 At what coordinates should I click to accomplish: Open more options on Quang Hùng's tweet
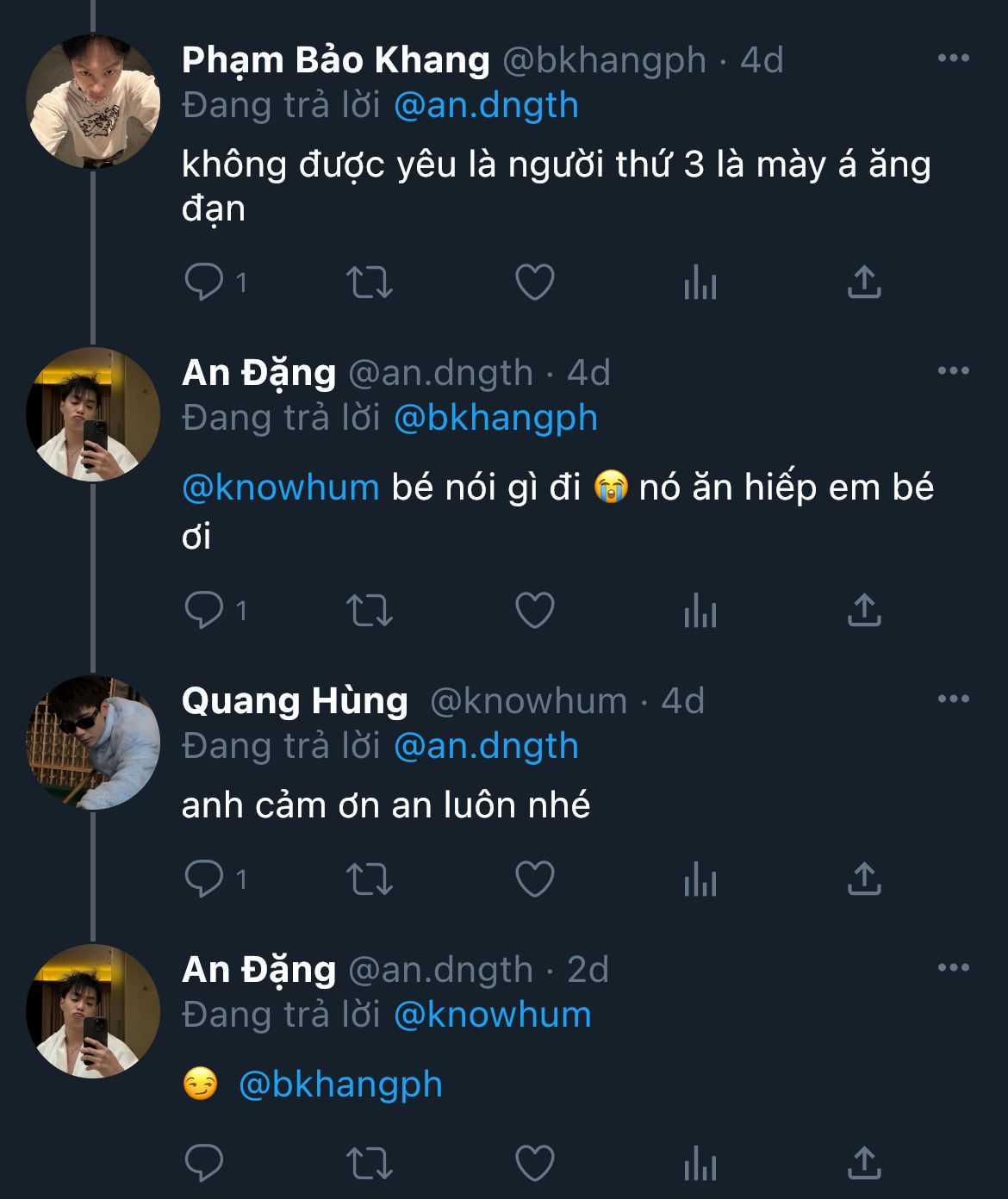click(x=953, y=699)
